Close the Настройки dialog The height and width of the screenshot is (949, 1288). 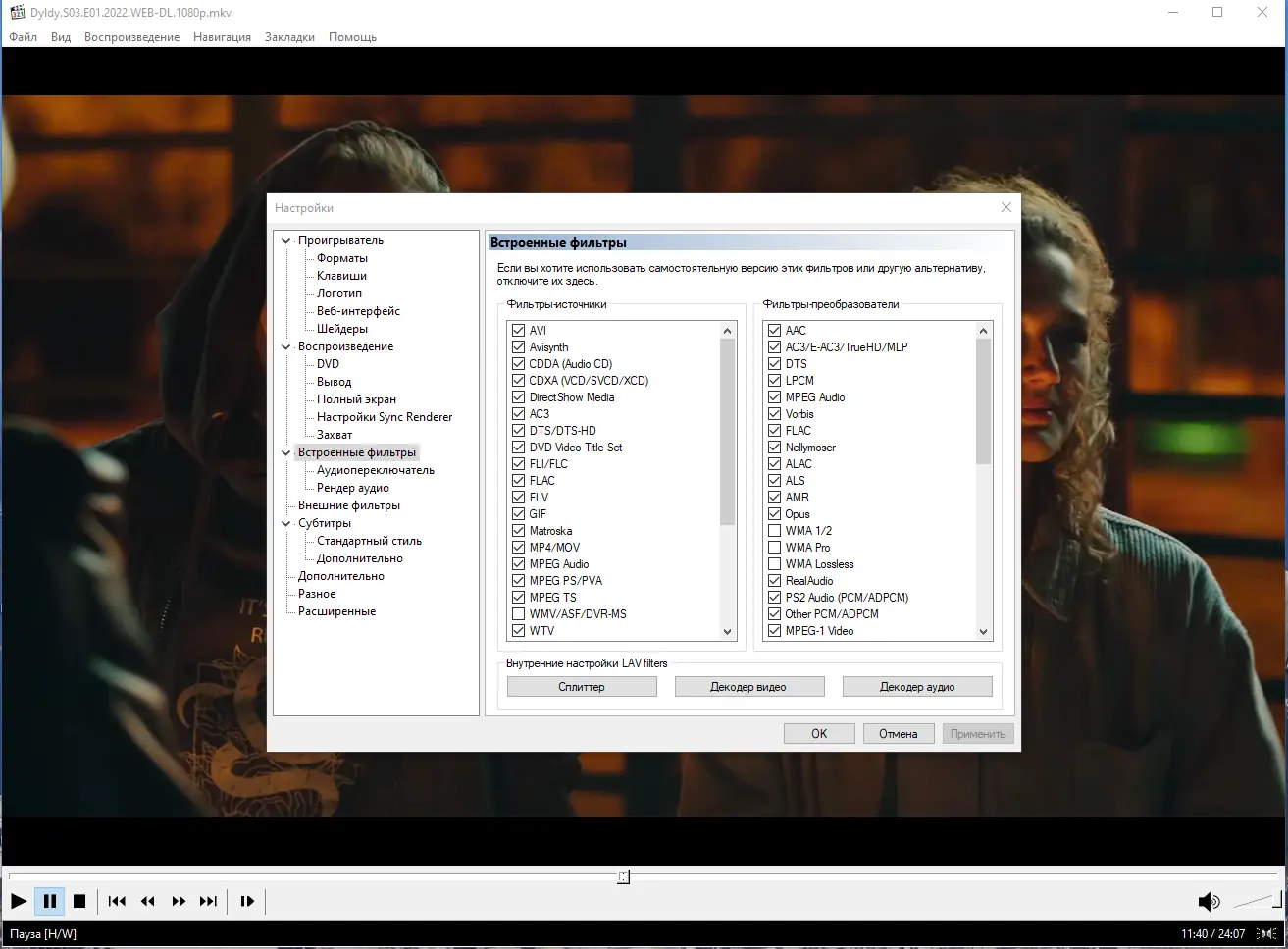tap(1005, 208)
